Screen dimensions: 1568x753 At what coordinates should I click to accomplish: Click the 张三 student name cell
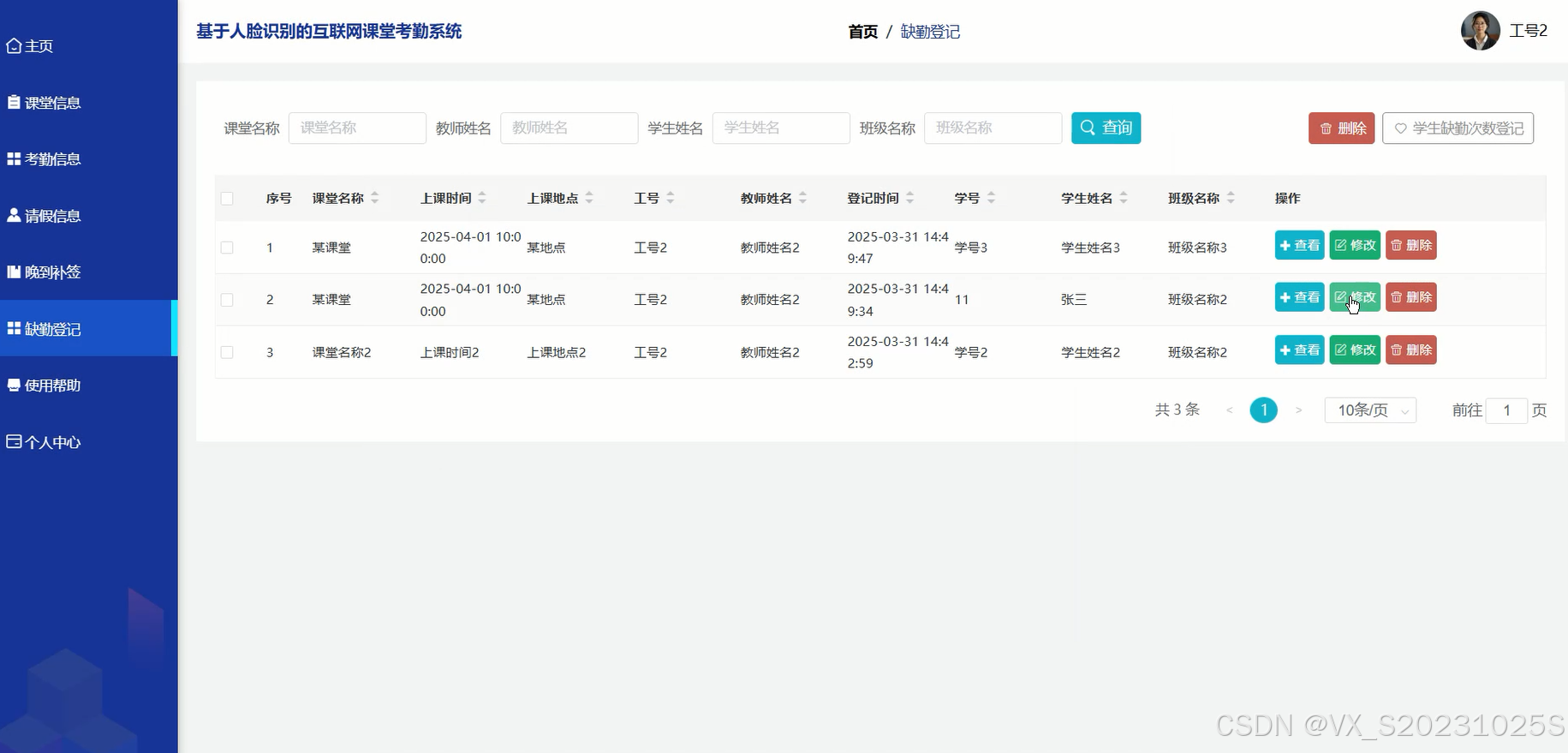pyautogui.click(x=1074, y=300)
